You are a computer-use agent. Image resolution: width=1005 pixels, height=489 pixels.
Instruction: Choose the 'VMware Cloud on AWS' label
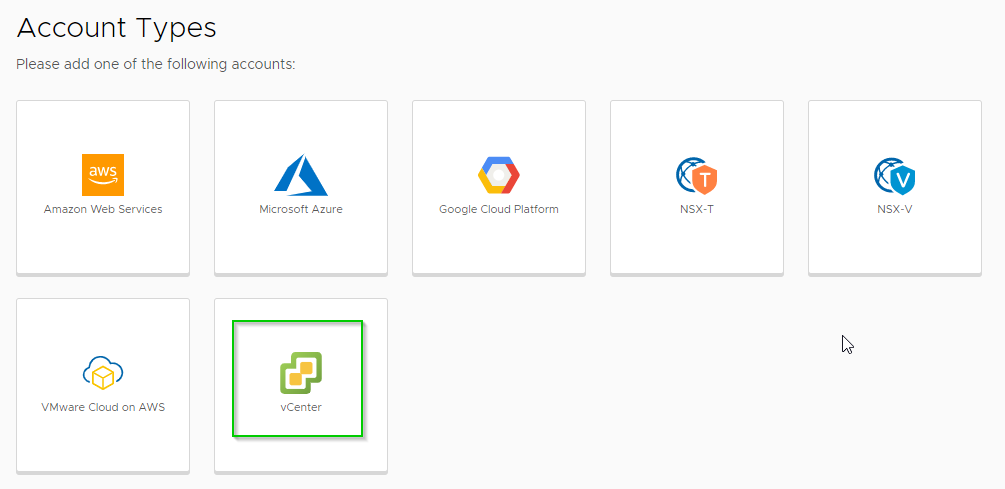coord(103,408)
